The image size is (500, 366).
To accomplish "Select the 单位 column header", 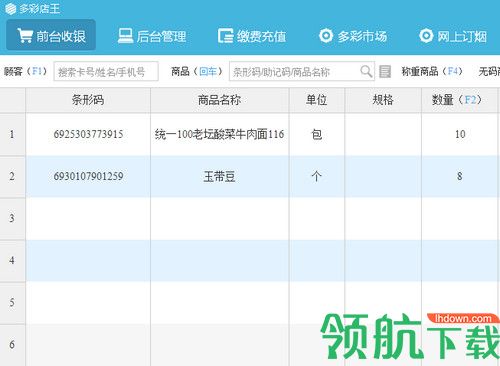I will (x=317, y=100).
